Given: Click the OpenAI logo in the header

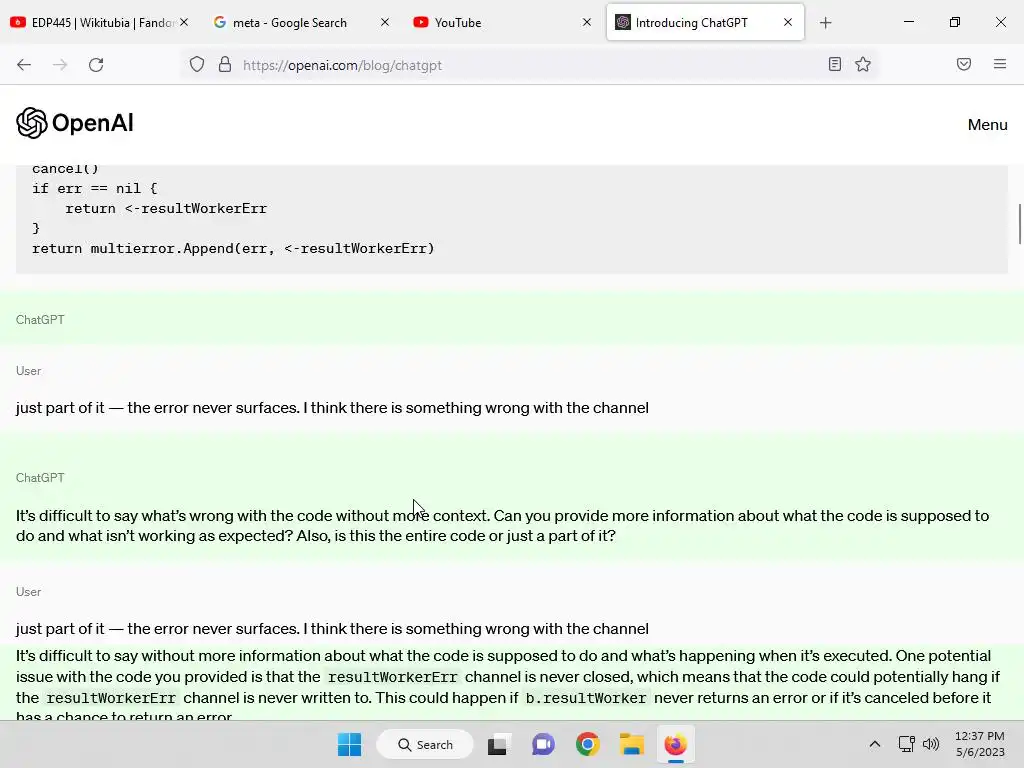Looking at the screenshot, I should click(x=74, y=123).
